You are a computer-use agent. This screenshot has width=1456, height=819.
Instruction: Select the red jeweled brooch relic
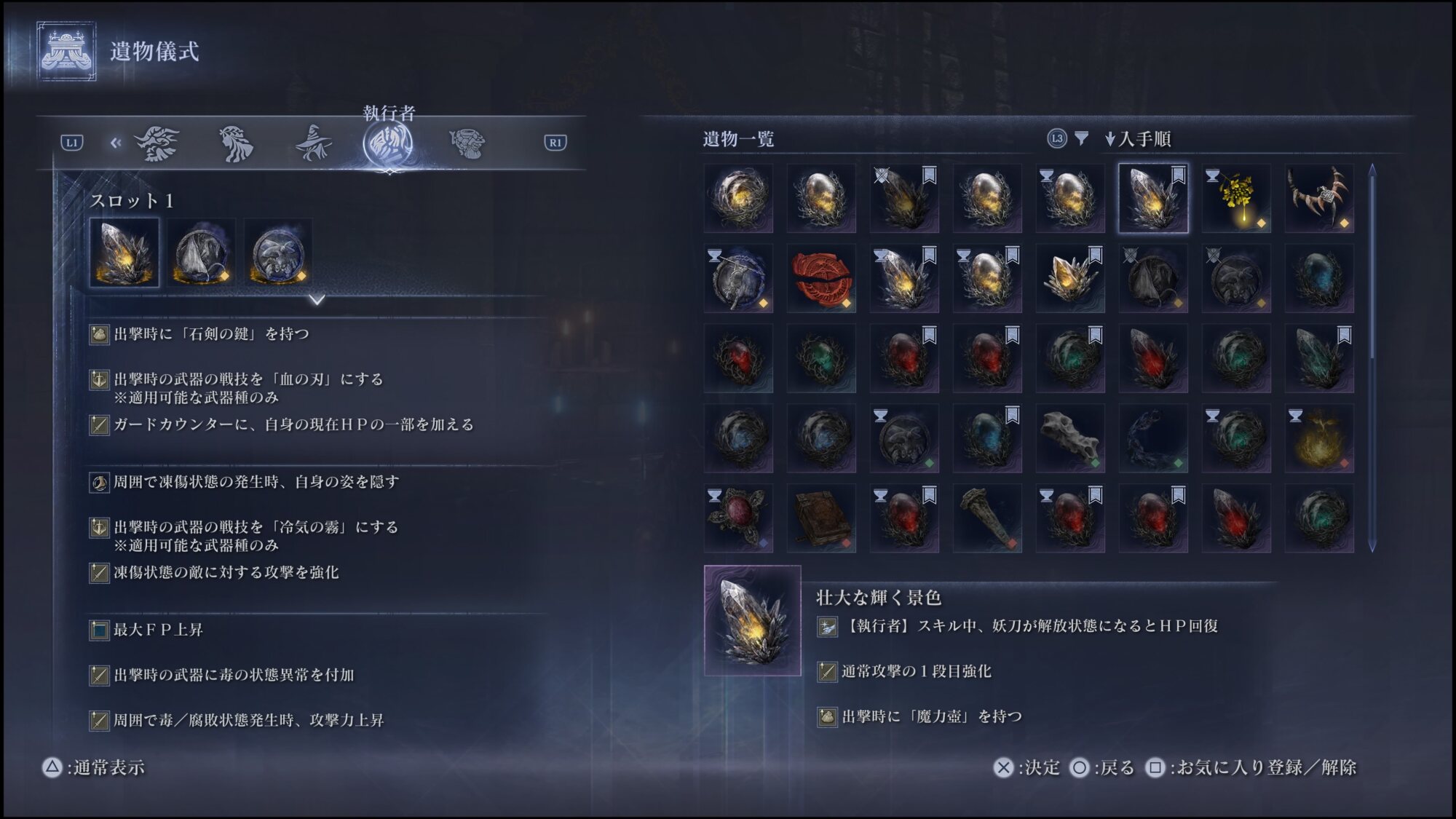pyautogui.click(x=738, y=518)
